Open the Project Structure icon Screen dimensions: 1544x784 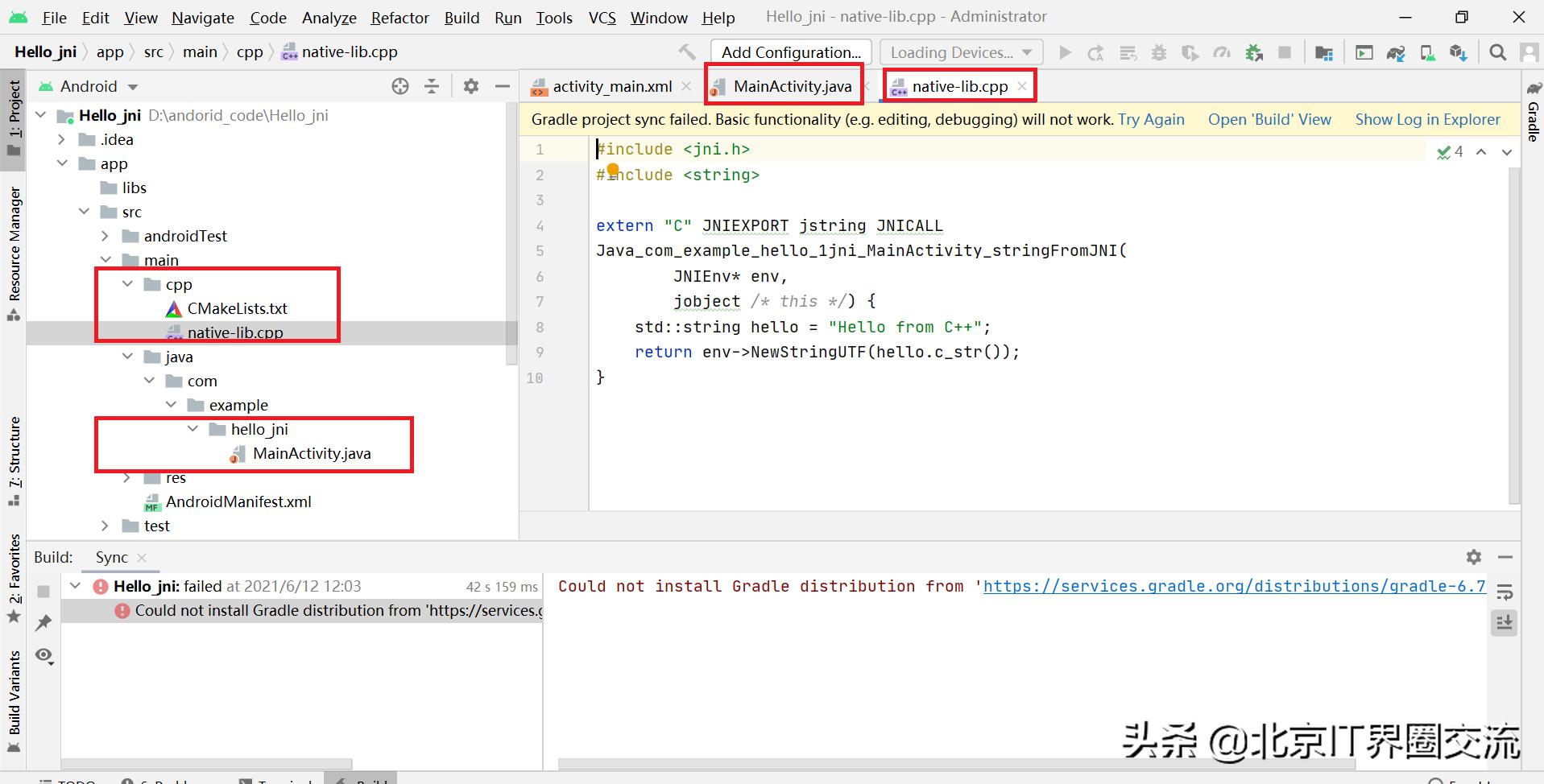click(x=1323, y=53)
